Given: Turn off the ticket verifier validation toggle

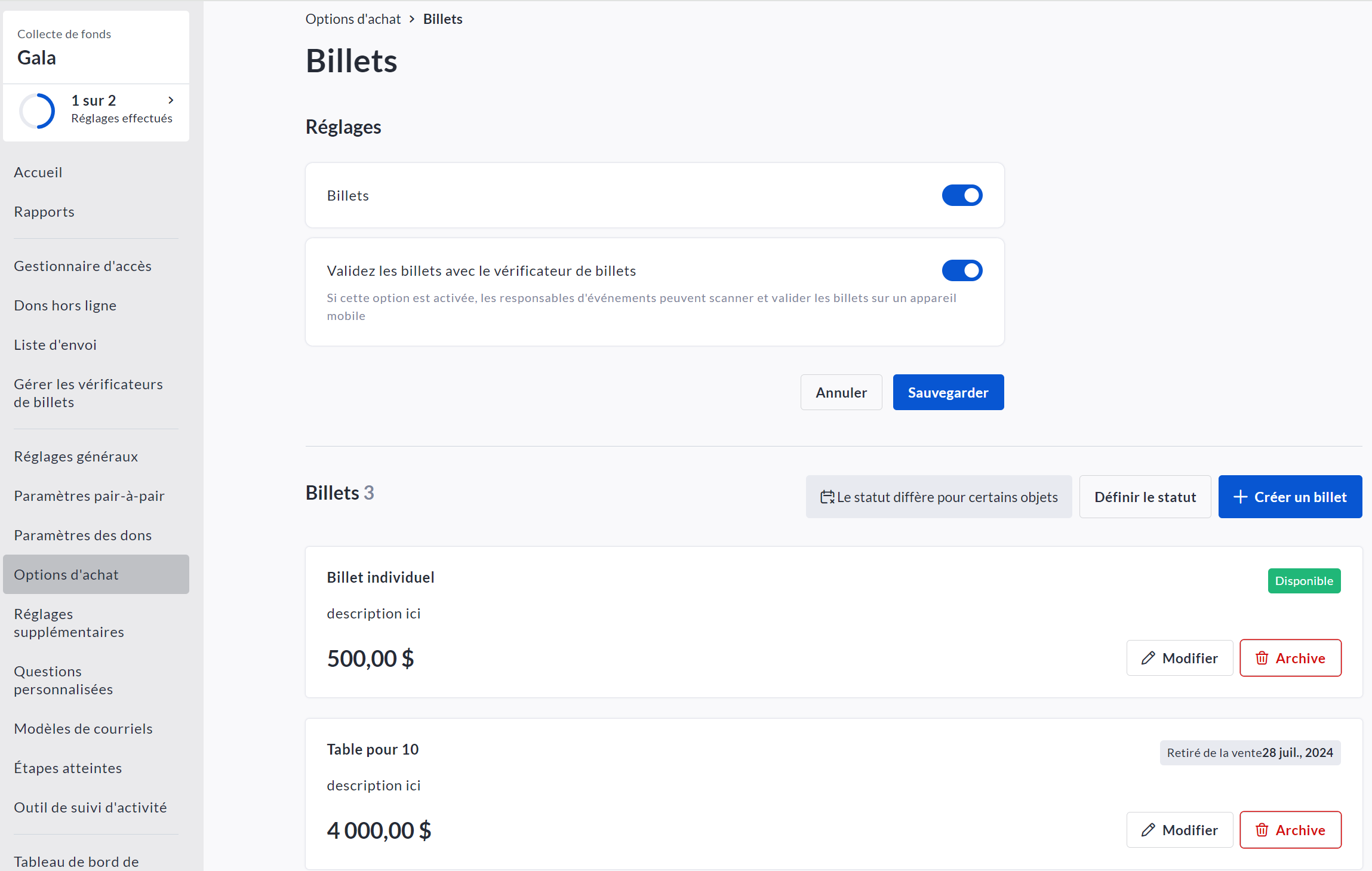Looking at the screenshot, I should [962, 270].
